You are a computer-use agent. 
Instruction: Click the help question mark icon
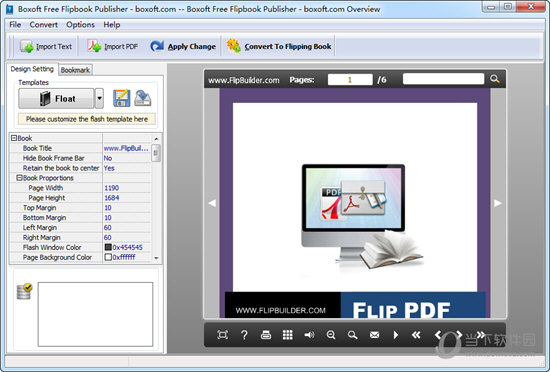click(x=244, y=335)
